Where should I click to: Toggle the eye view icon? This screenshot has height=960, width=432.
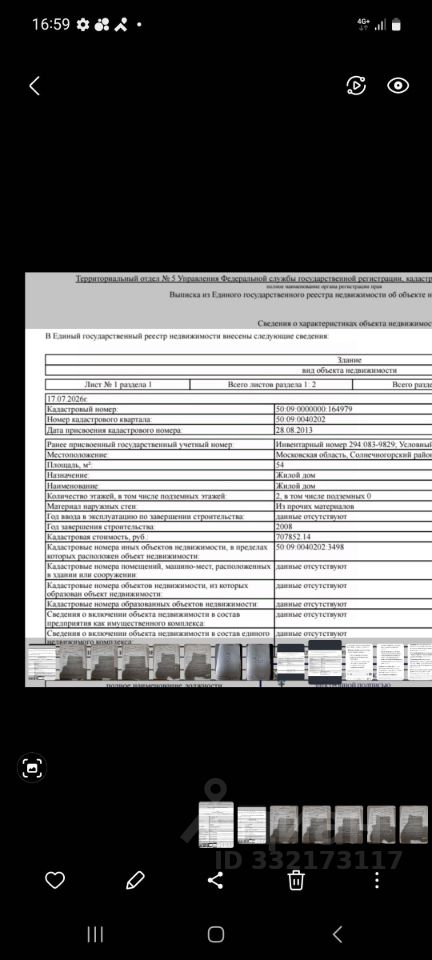coord(398,85)
